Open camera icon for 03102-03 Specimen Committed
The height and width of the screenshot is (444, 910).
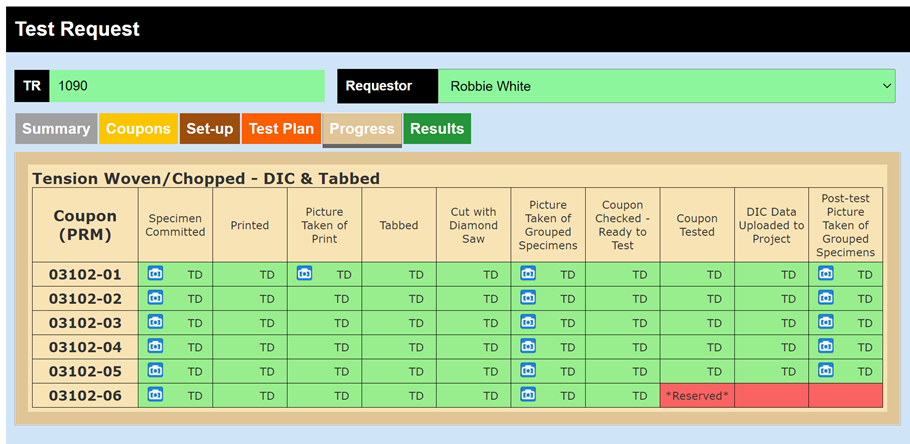(x=155, y=322)
